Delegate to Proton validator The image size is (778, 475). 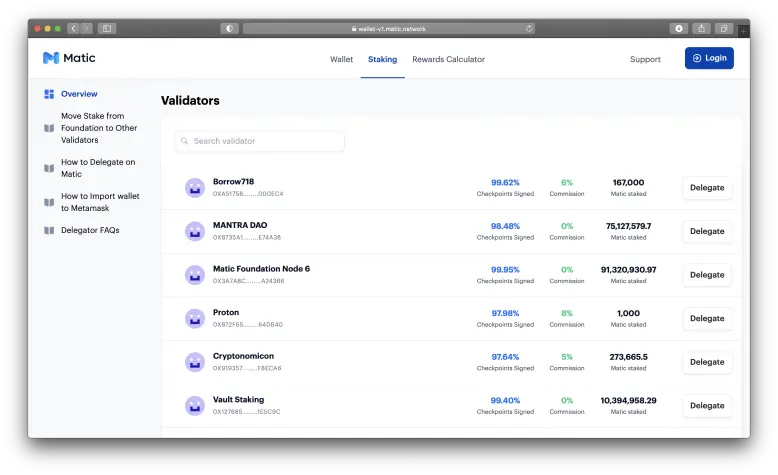pyautogui.click(x=707, y=319)
